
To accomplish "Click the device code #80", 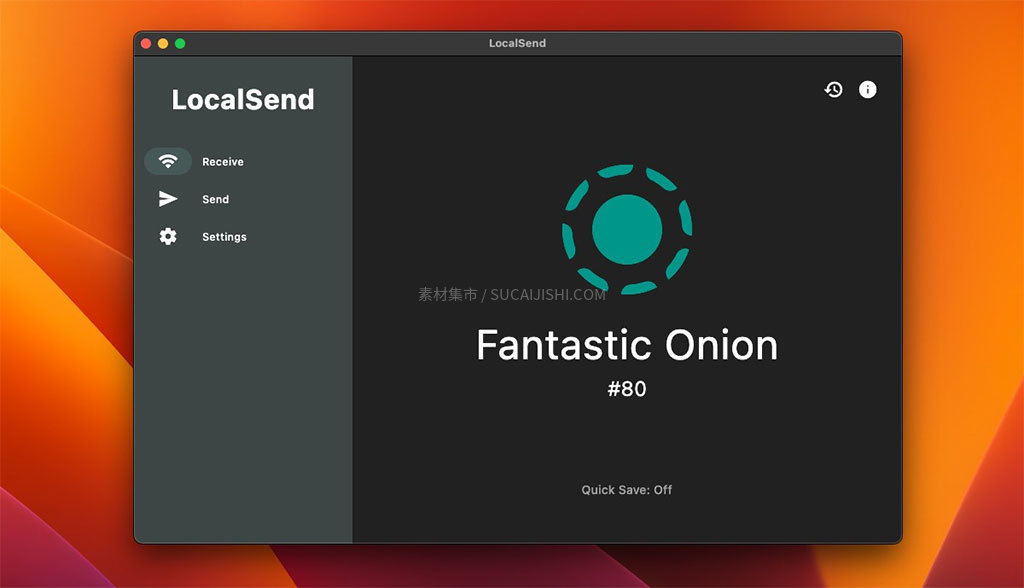I will 627,389.
